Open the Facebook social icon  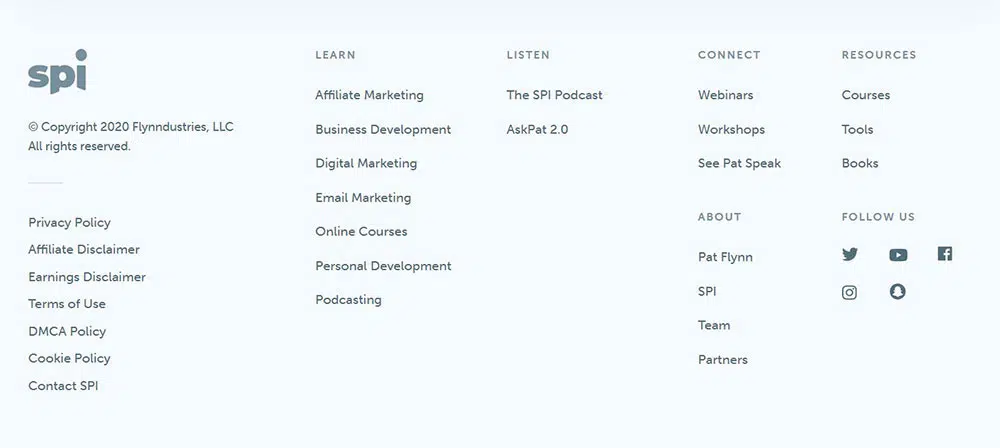click(x=945, y=254)
